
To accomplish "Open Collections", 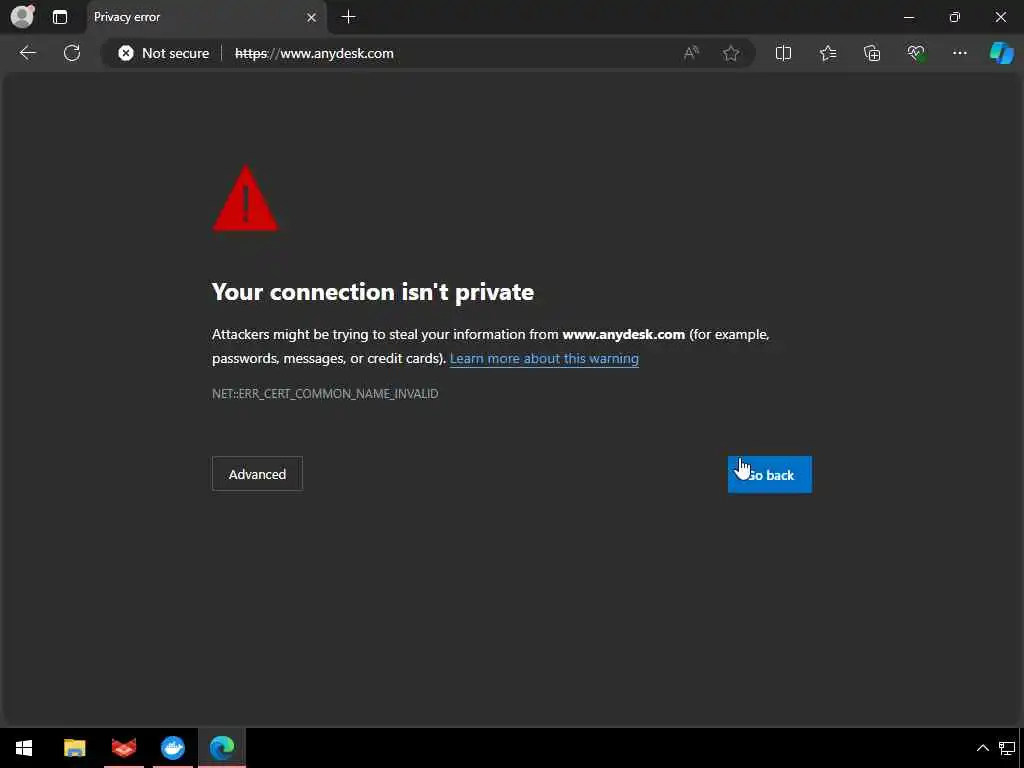I will [x=872, y=53].
